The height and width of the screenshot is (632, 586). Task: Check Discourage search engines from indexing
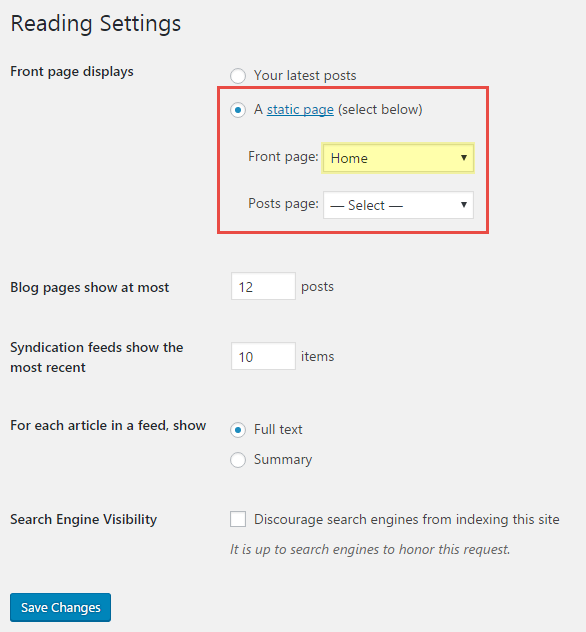pos(238,519)
